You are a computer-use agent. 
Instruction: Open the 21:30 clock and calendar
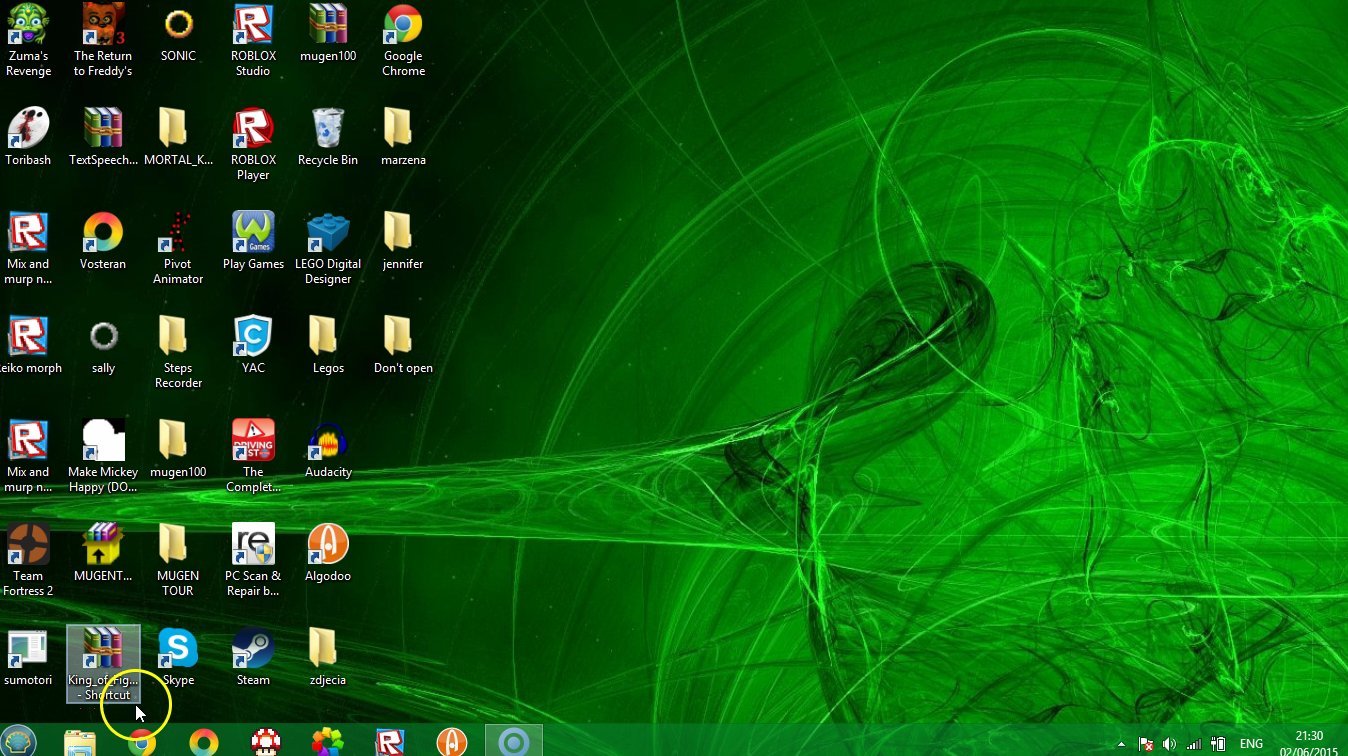1309,743
